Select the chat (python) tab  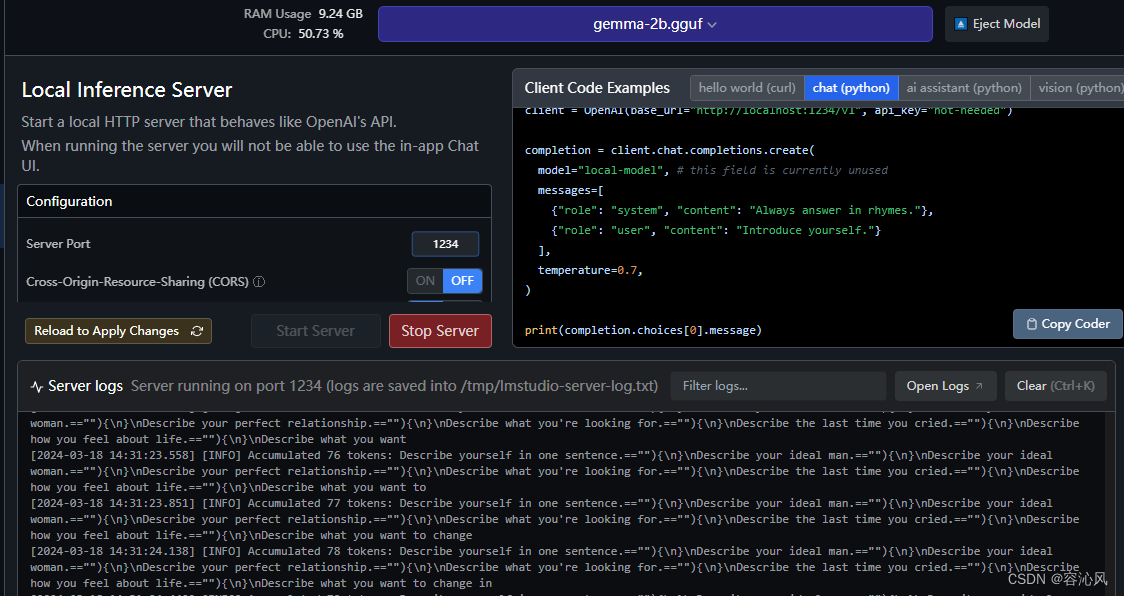tap(851, 87)
